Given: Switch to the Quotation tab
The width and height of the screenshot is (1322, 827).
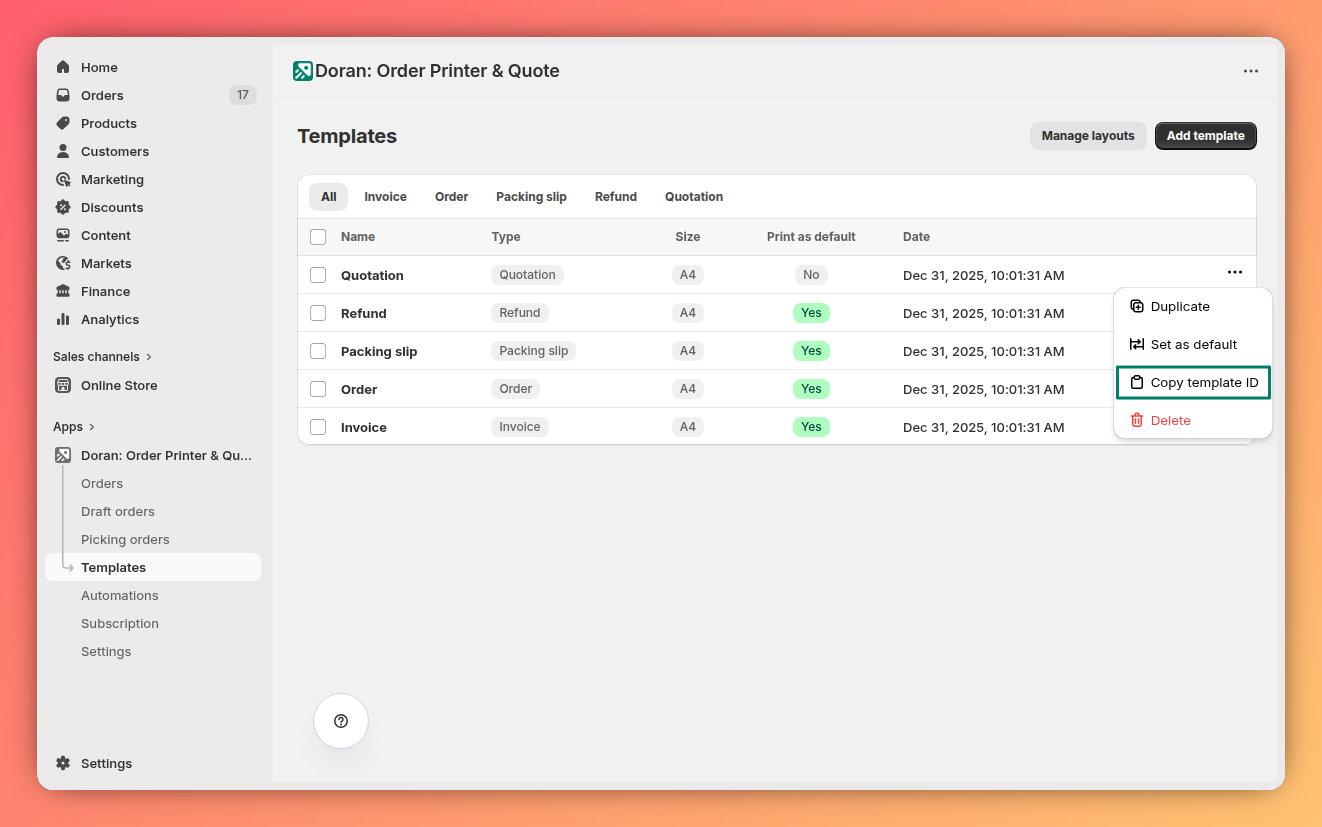Looking at the screenshot, I should (694, 197).
